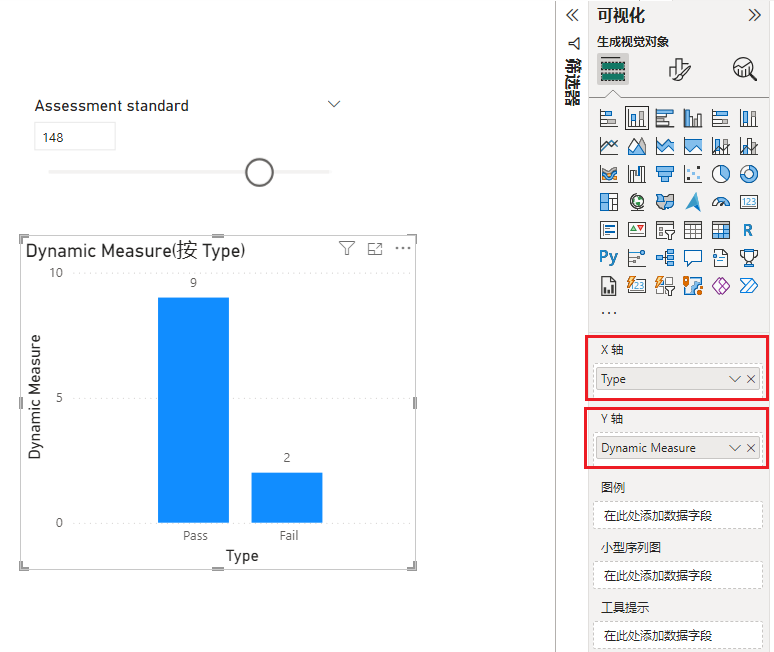Select the multi-row card visual
Image resolution: width=774 pixels, height=652 pixels.
pyautogui.click(x=609, y=230)
